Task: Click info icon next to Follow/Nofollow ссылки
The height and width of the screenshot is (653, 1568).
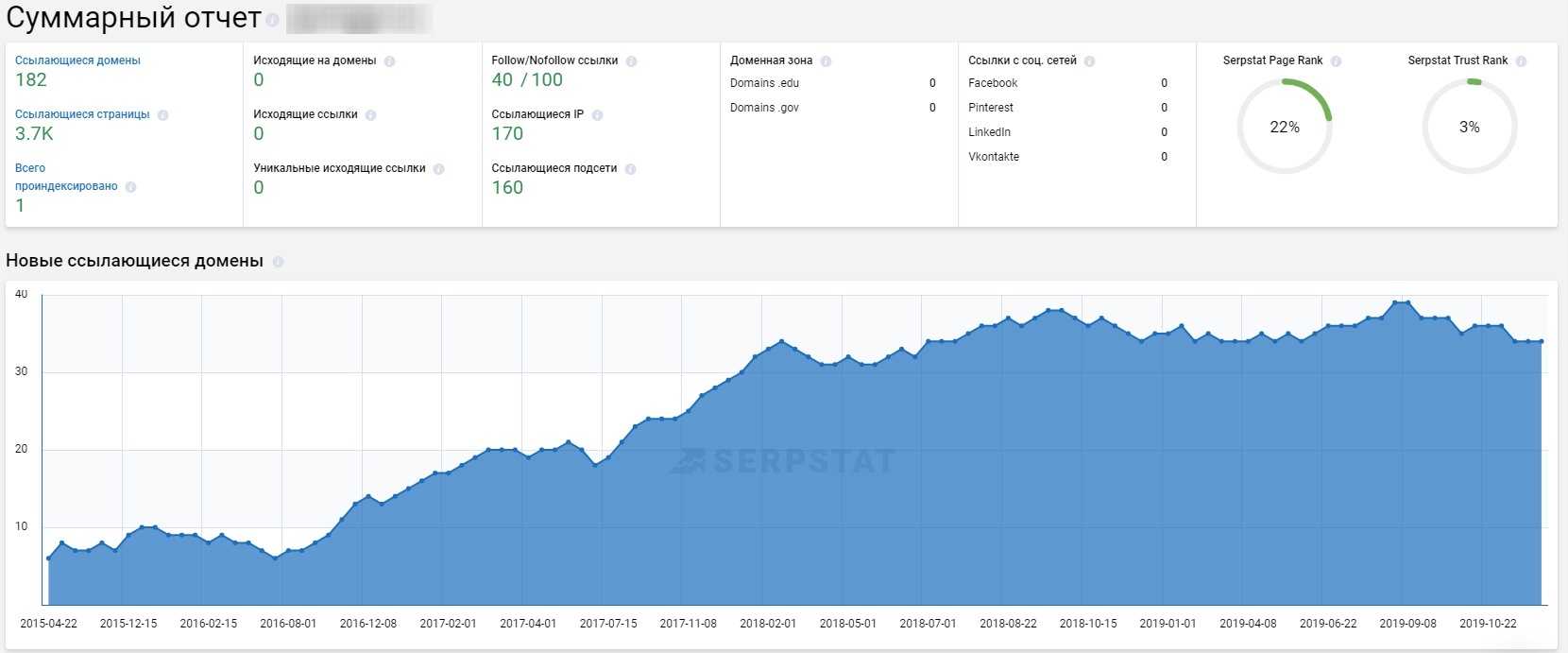Action: [x=631, y=61]
